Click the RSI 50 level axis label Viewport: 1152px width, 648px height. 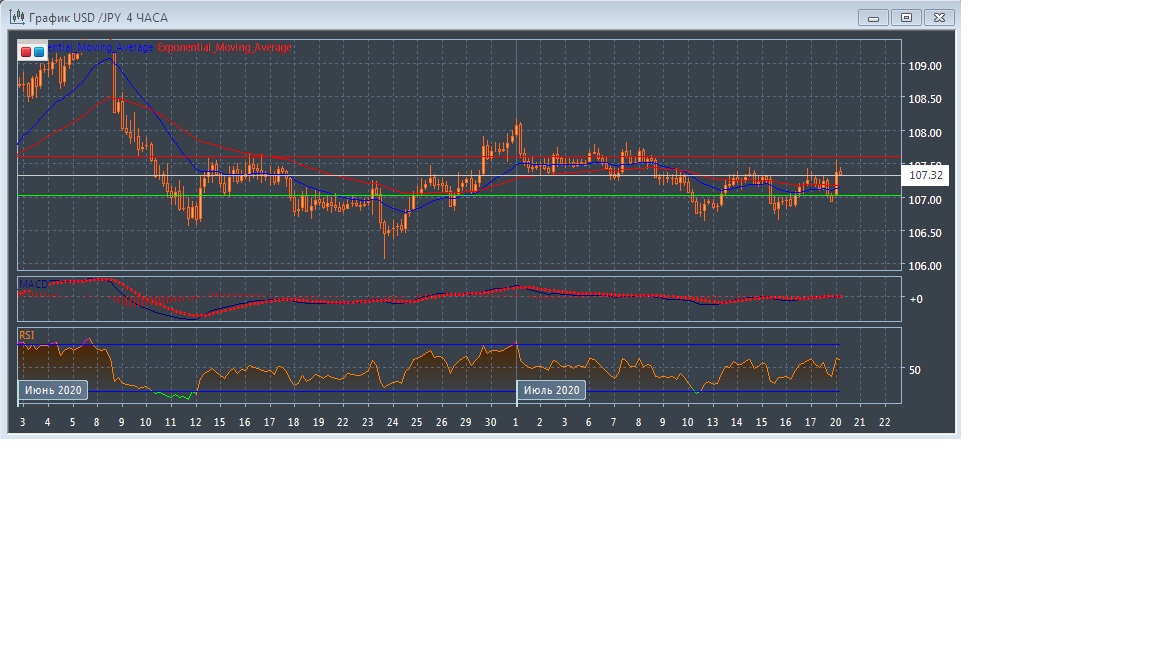click(914, 370)
